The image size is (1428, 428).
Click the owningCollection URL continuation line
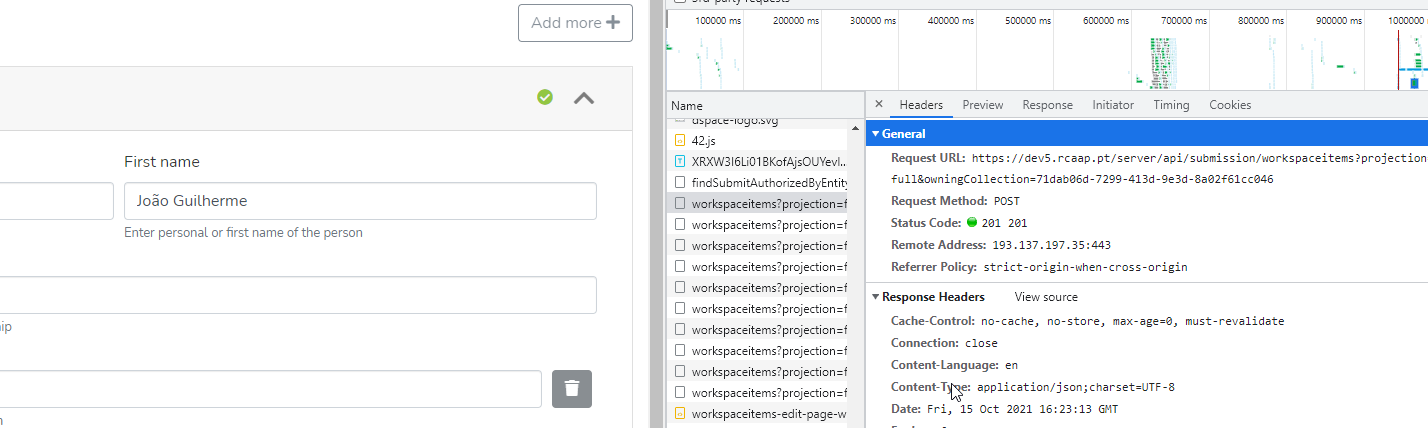pyautogui.click(x=1082, y=180)
